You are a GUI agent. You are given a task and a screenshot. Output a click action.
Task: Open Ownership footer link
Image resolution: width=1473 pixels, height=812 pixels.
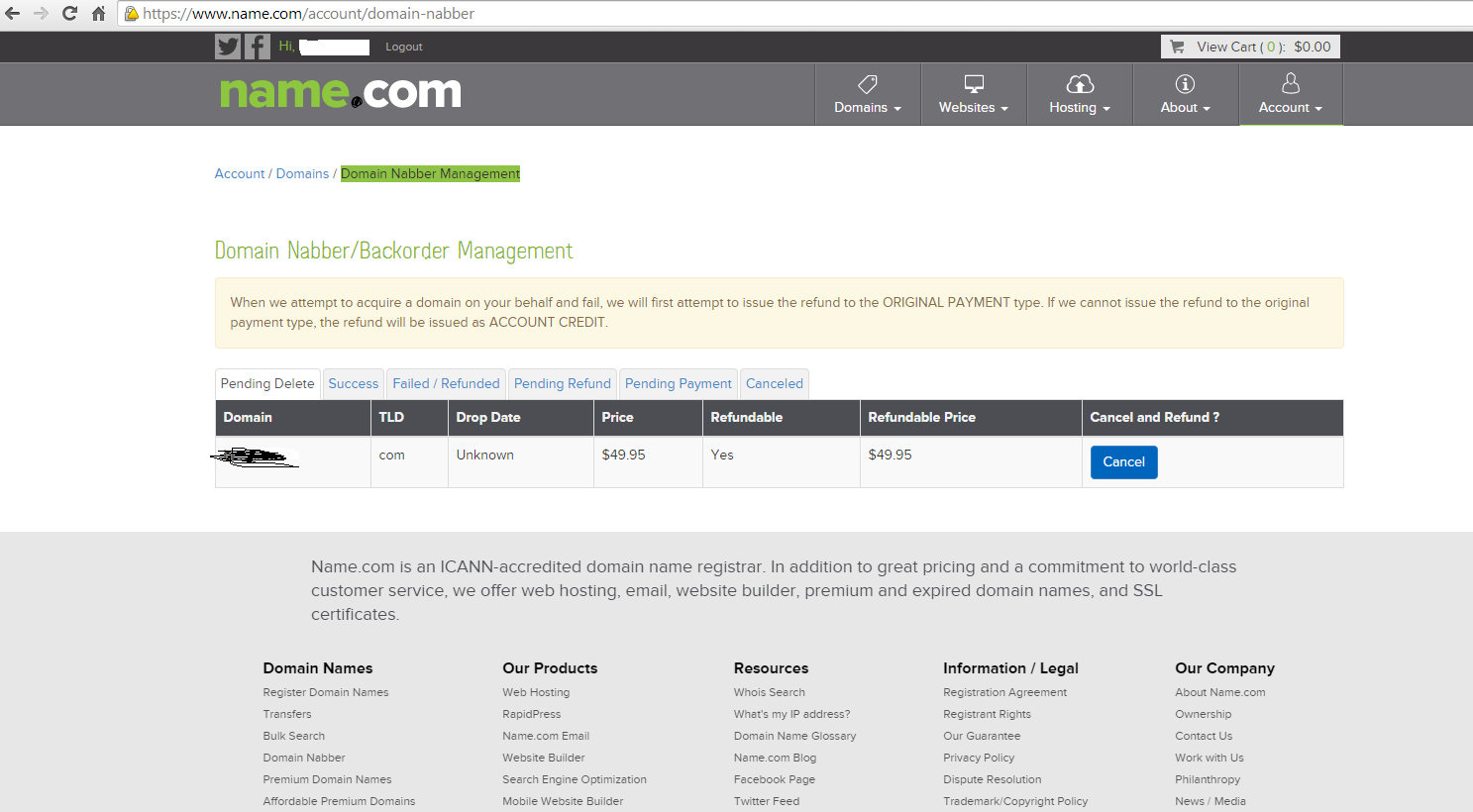1204,714
